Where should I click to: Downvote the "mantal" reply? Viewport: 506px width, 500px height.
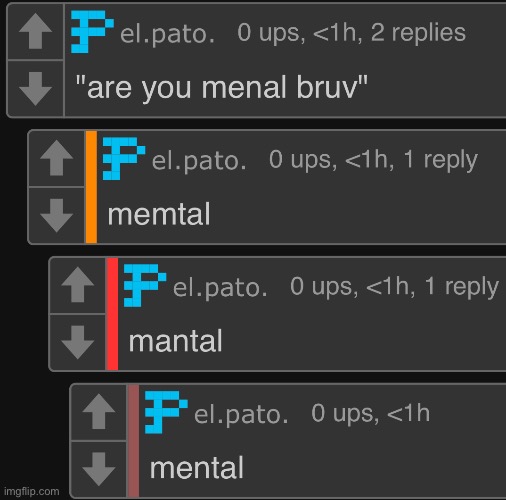[x=78, y=342]
